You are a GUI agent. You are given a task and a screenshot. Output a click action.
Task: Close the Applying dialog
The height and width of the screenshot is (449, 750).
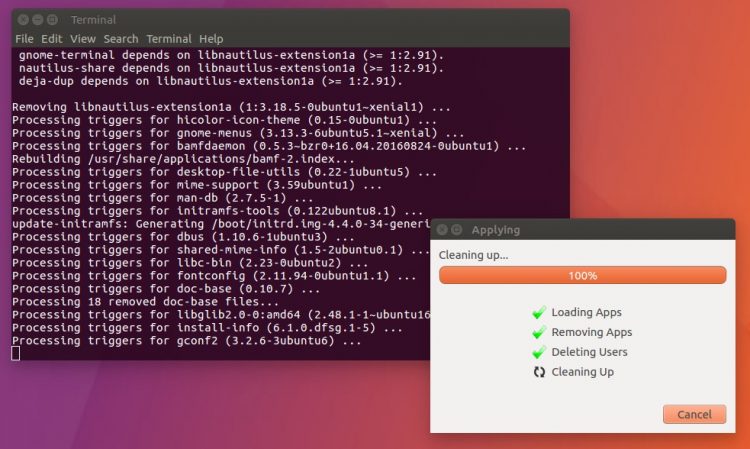(x=442, y=230)
